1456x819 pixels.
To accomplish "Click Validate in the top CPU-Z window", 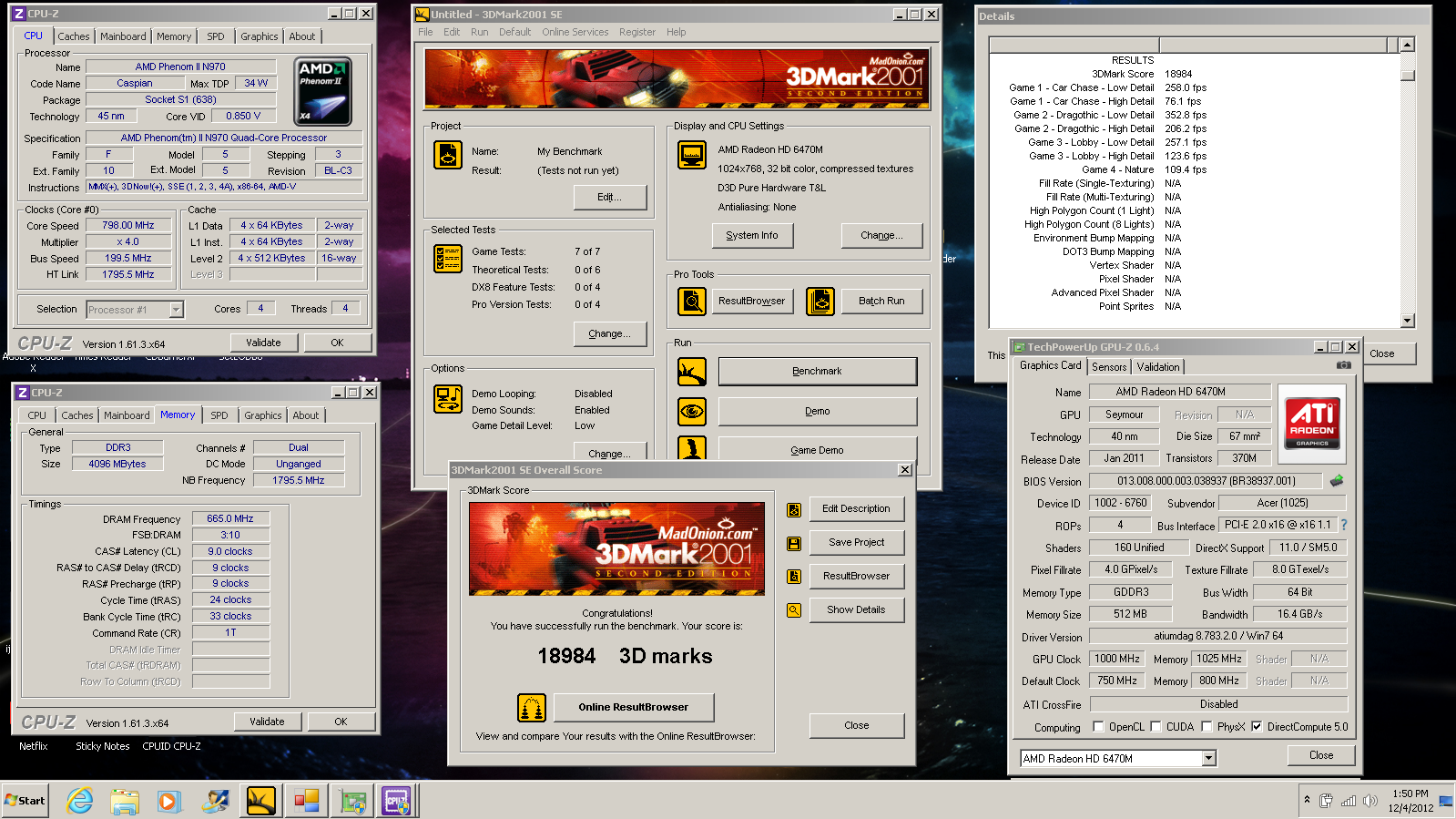I will click(x=263, y=343).
